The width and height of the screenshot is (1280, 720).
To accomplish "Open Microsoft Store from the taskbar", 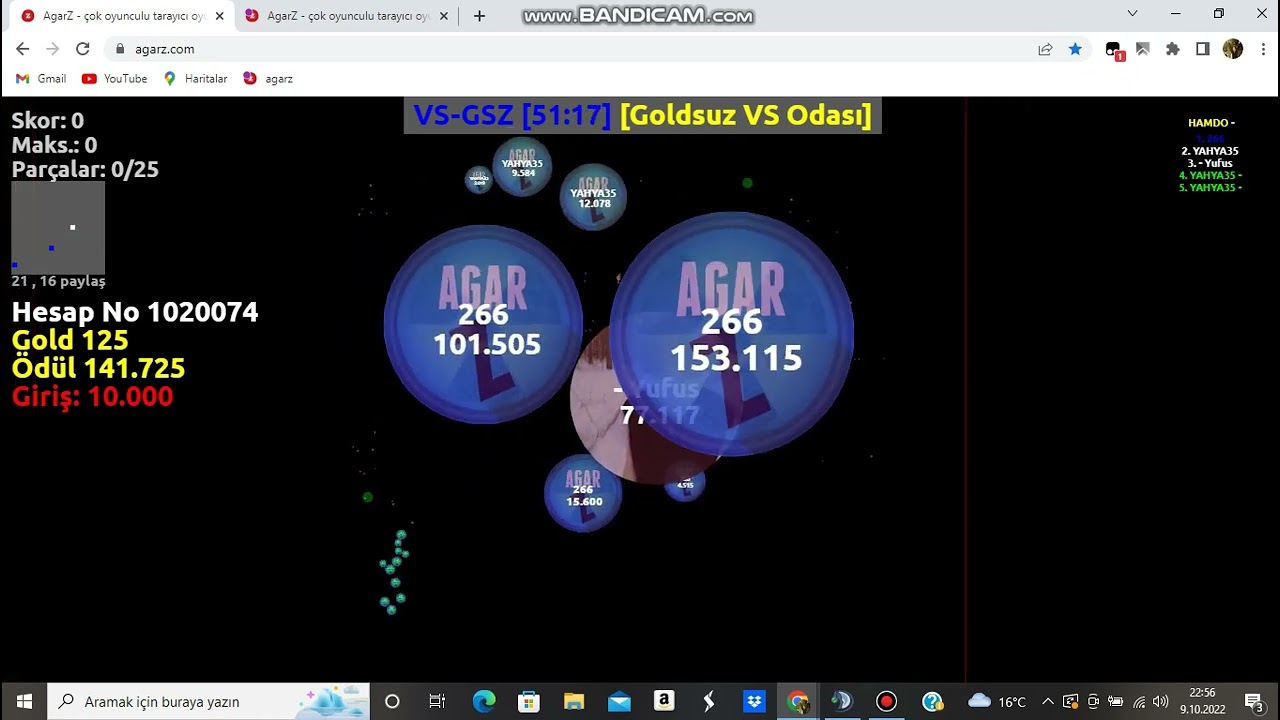I will click(529, 701).
